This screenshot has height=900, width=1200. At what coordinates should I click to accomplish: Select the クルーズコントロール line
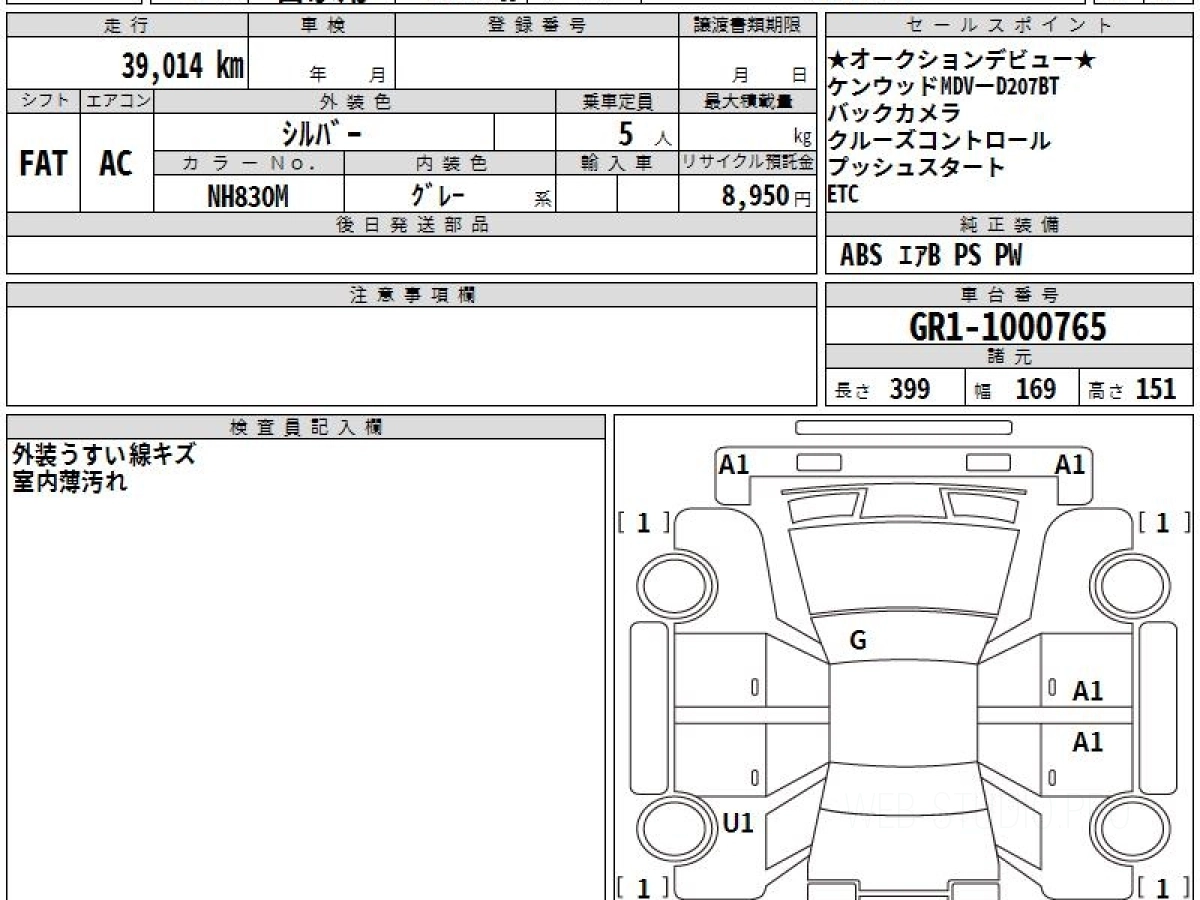(x=939, y=140)
